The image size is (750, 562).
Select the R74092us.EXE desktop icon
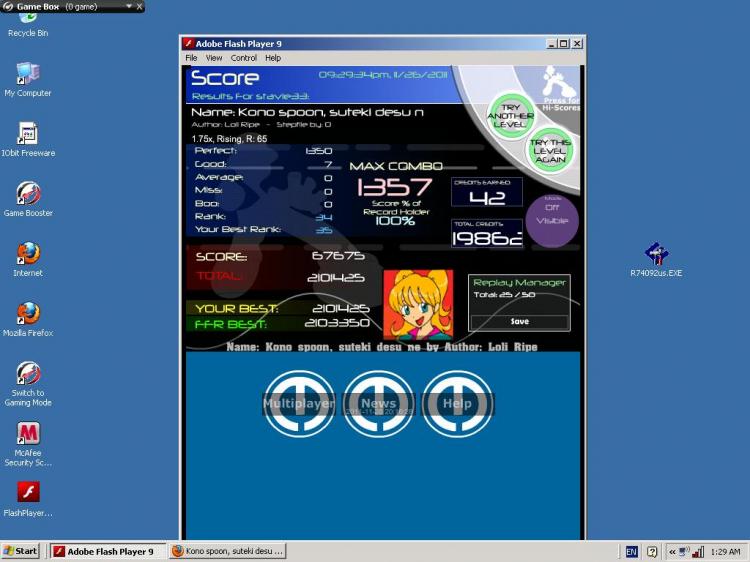pos(656,260)
